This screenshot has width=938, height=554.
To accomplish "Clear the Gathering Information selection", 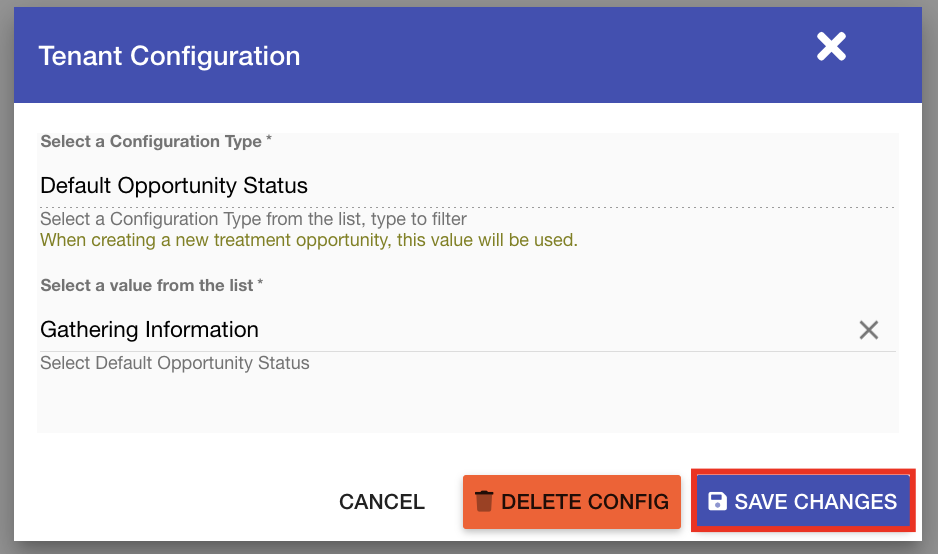I will point(868,330).
